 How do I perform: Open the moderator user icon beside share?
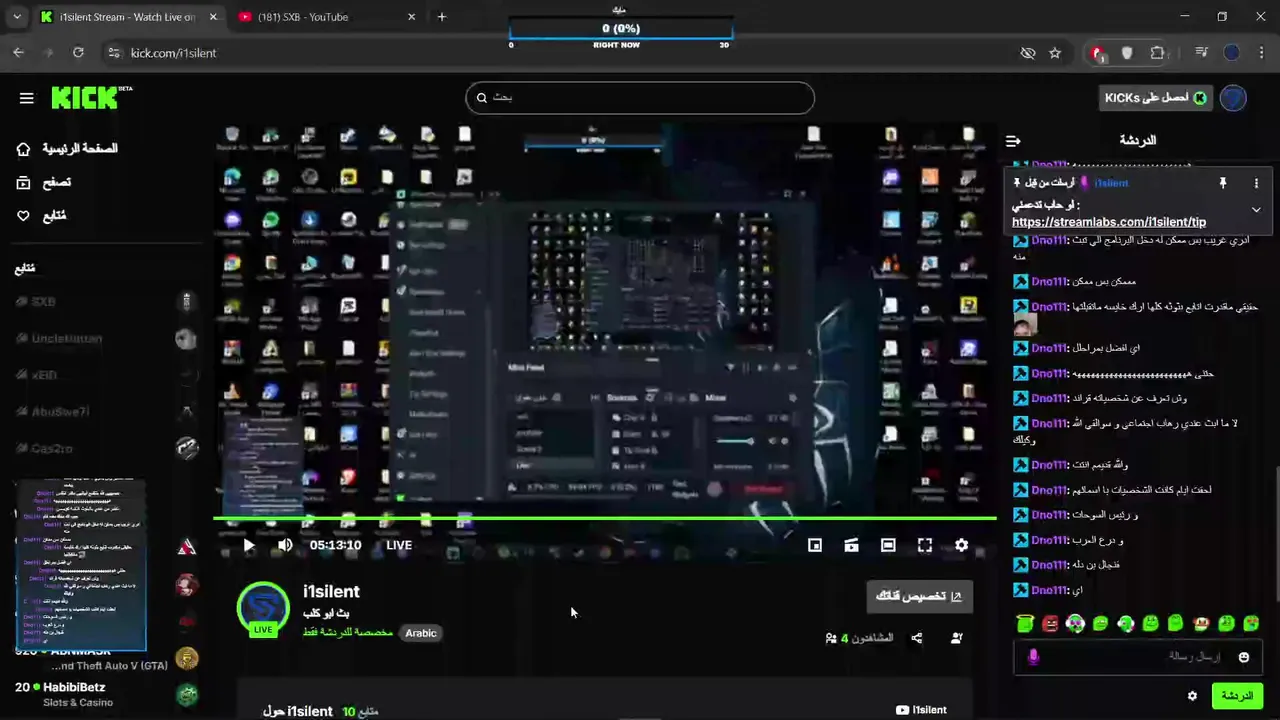coord(957,638)
